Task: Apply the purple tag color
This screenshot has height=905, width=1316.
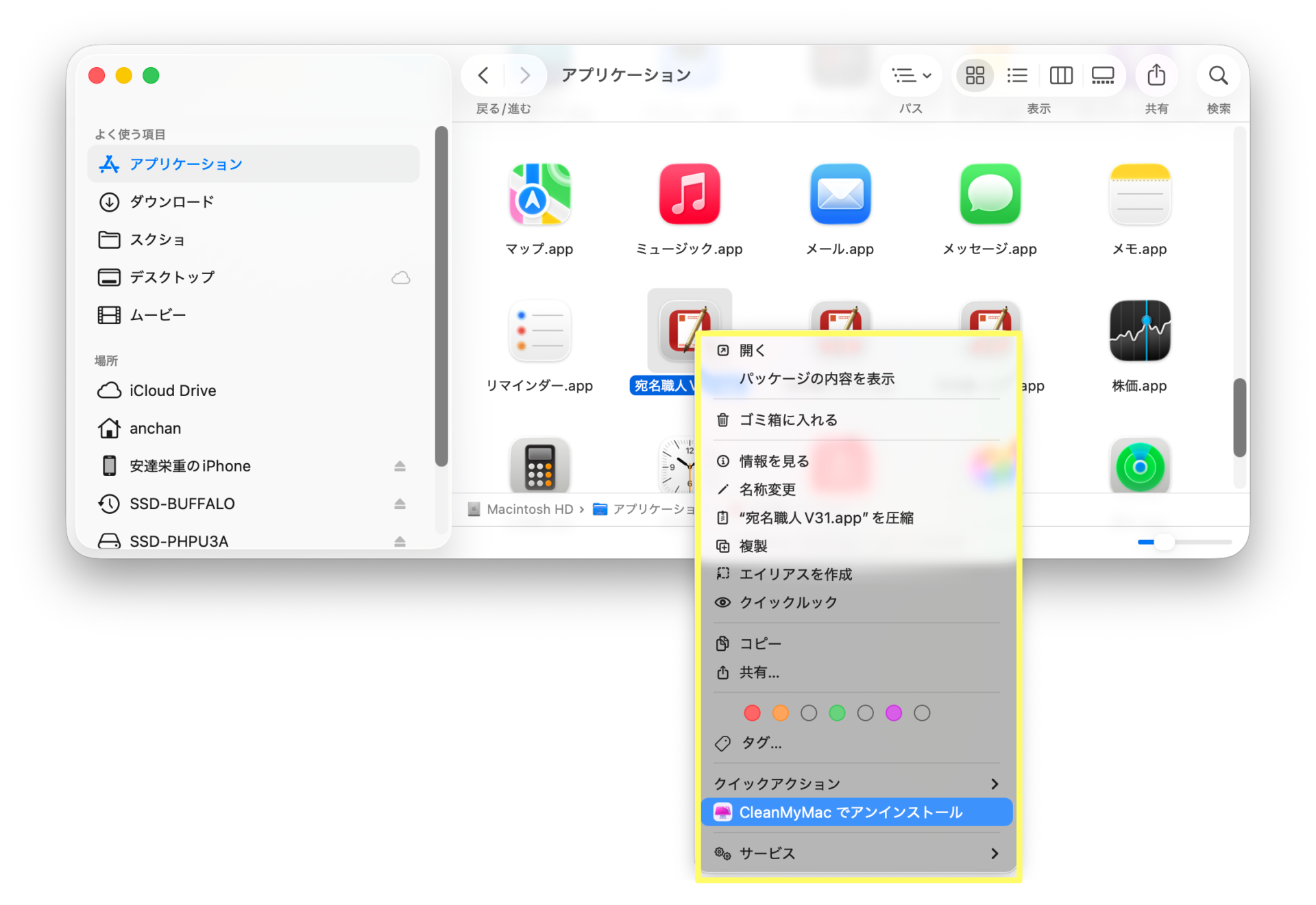Action: coord(893,713)
